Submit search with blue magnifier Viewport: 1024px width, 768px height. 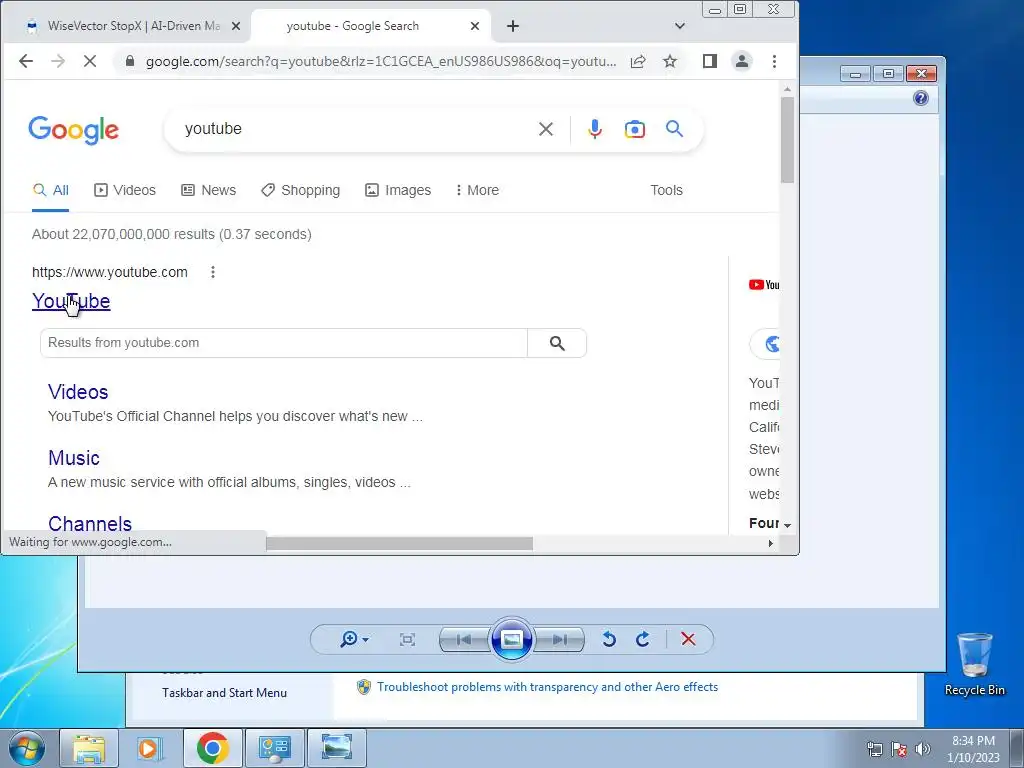coord(674,129)
